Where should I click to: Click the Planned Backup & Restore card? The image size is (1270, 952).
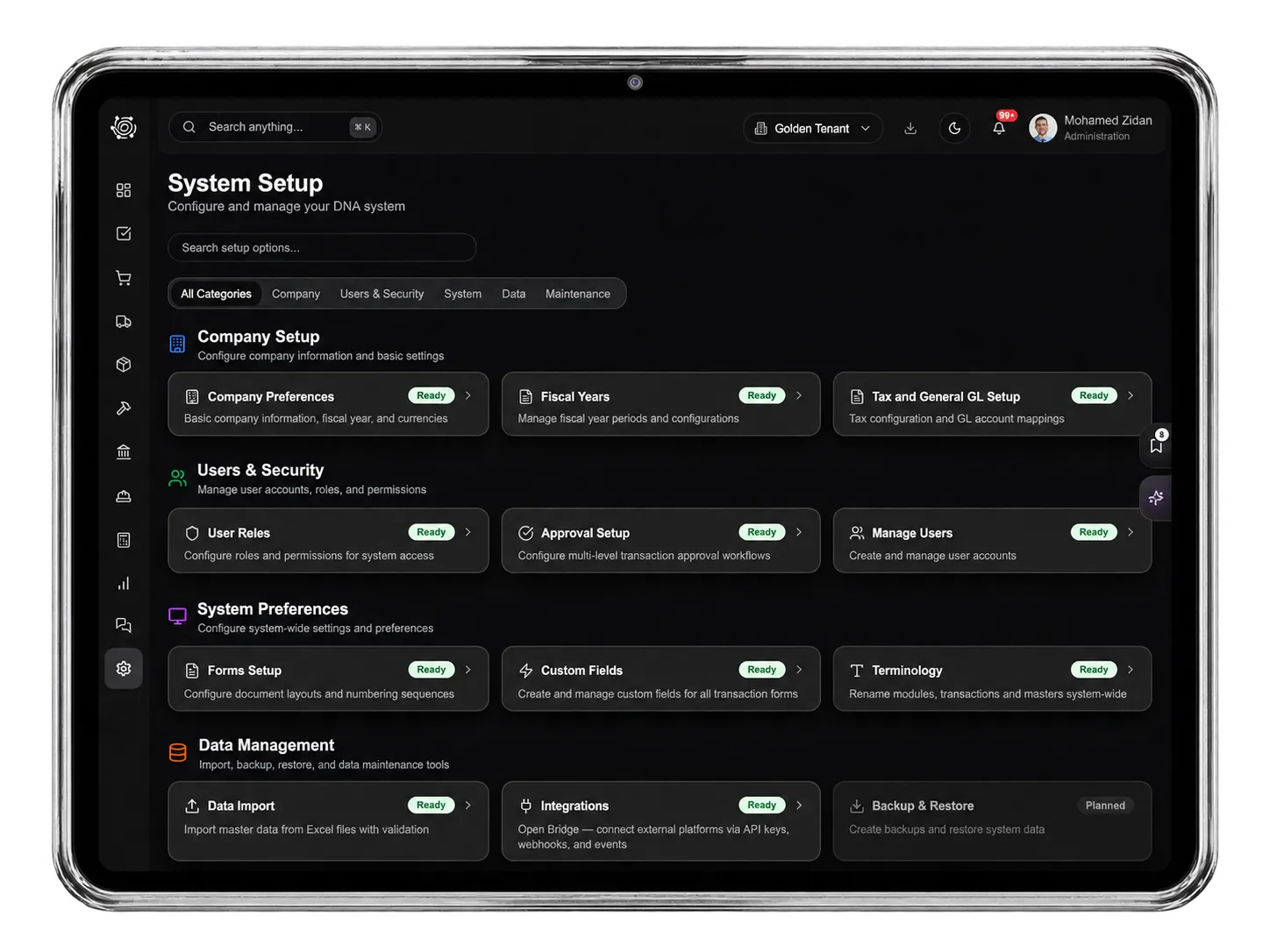992,821
